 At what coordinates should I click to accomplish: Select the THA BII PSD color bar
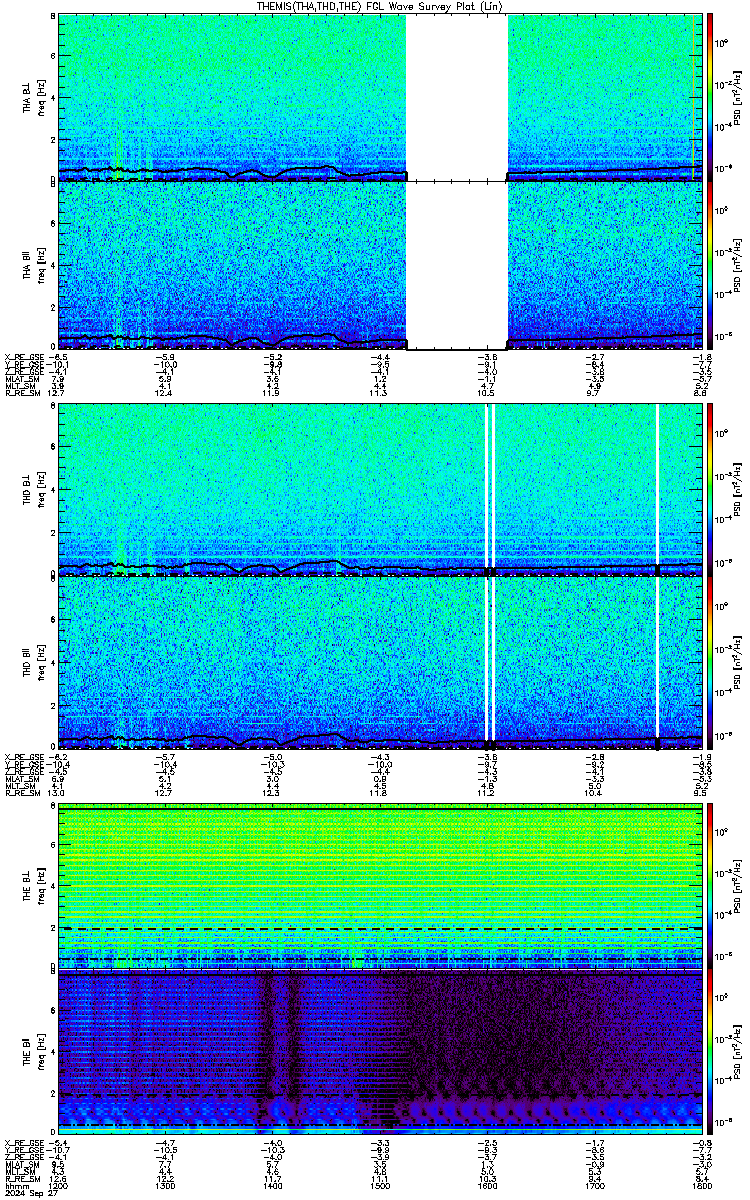(x=710, y=265)
